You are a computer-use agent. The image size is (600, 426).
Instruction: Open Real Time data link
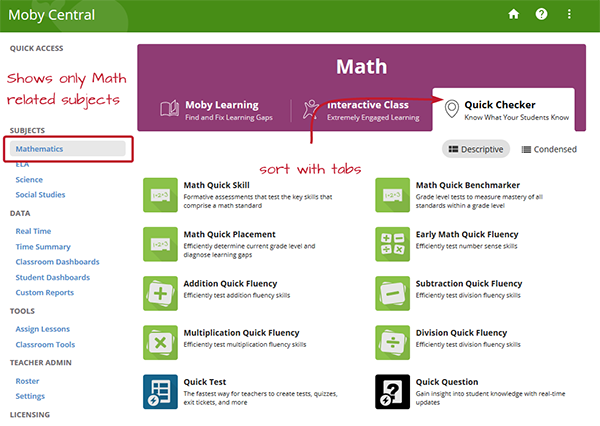click(33, 231)
